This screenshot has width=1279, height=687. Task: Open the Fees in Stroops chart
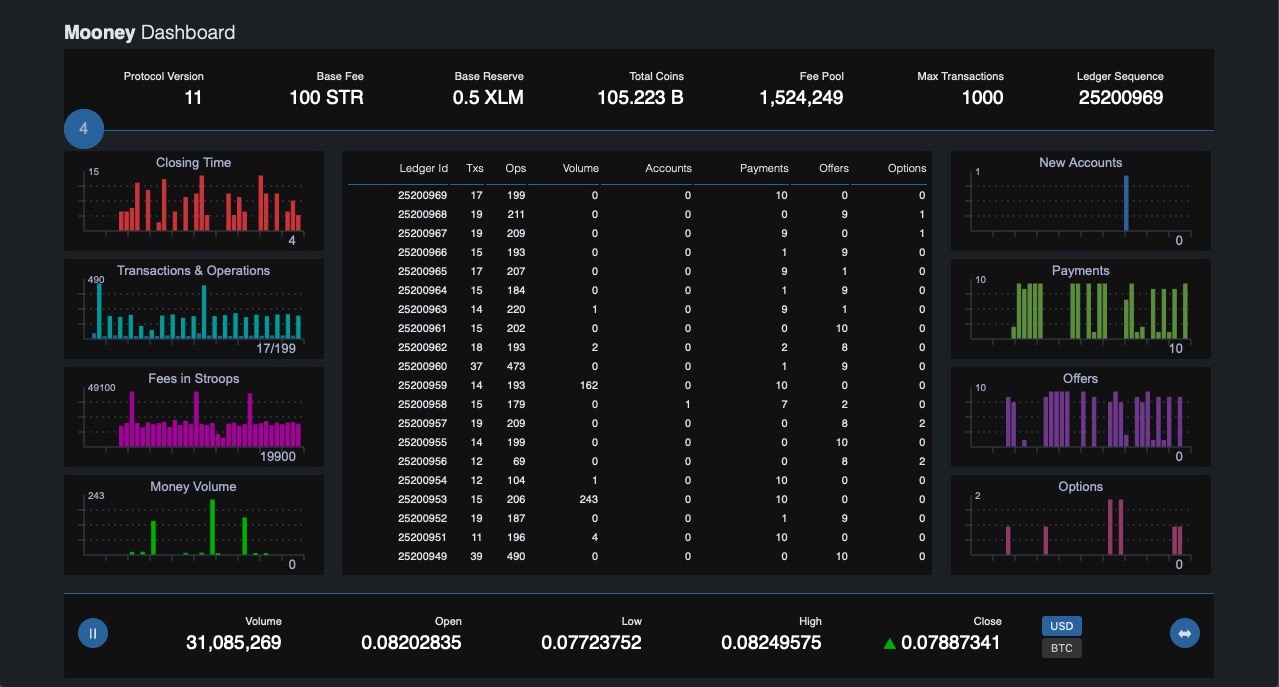pos(194,417)
